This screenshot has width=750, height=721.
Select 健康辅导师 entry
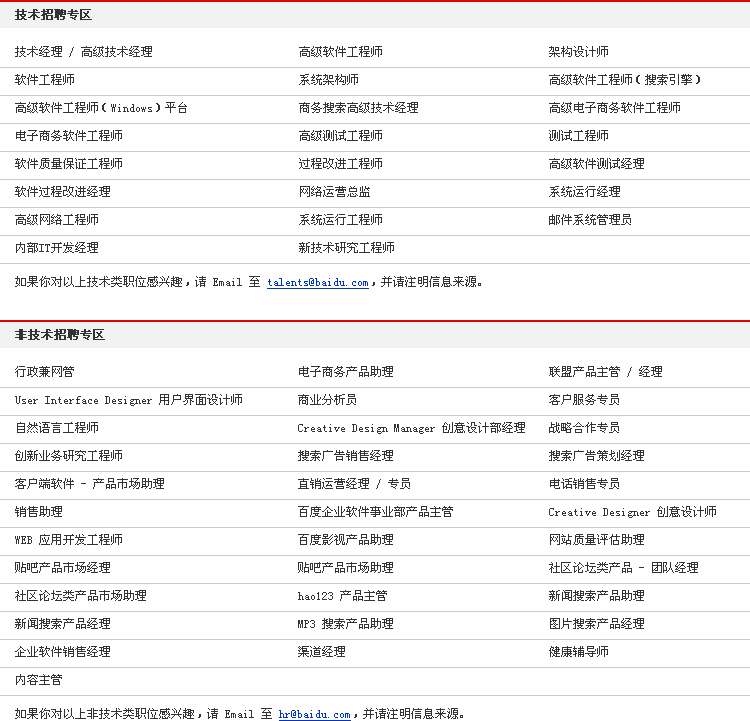(578, 652)
